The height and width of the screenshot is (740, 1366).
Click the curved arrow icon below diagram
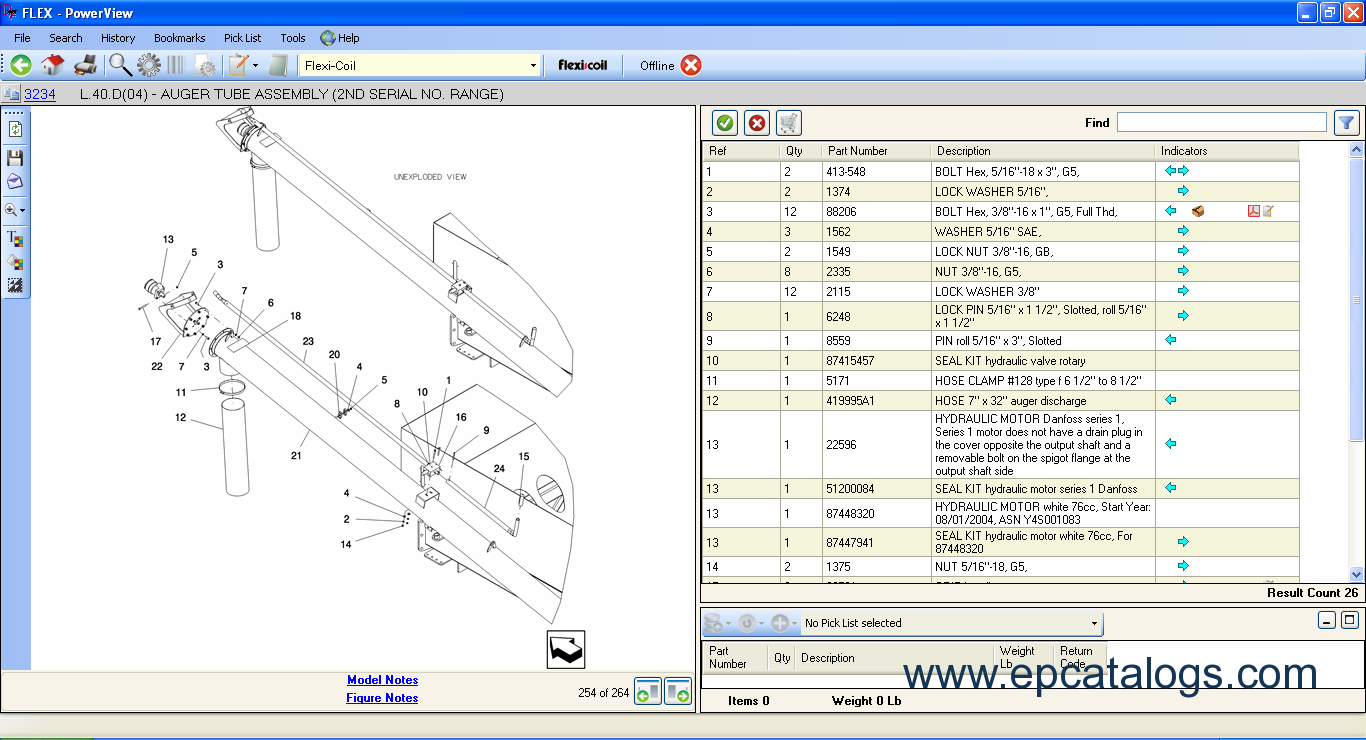click(x=566, y=650)
